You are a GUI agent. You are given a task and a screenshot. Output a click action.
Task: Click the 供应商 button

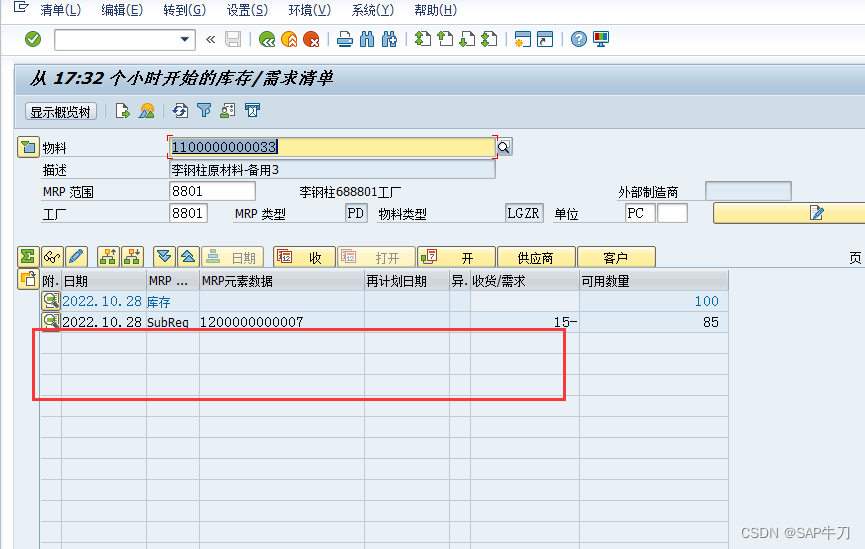pos(536,257)
